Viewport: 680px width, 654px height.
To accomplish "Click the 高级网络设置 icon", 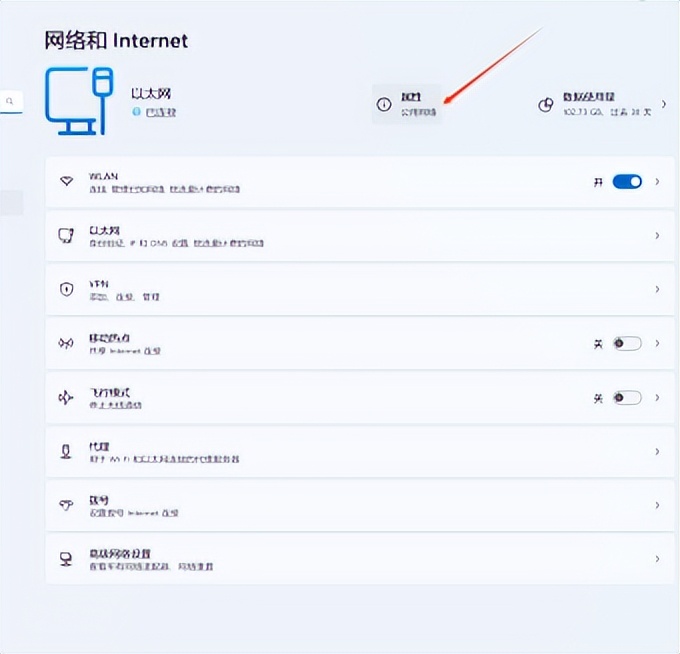I will point(67,559).
